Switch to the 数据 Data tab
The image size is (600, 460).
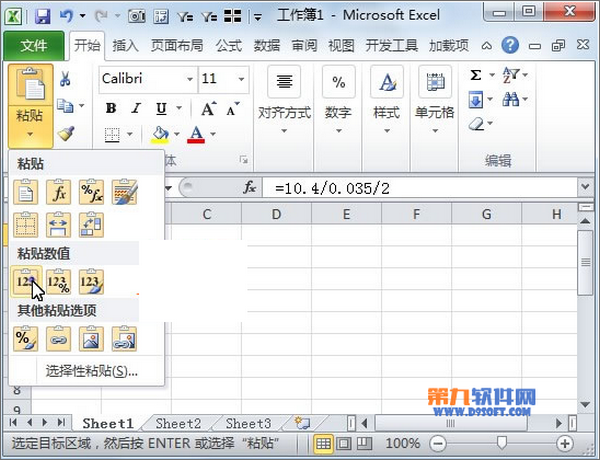[267, 46]
